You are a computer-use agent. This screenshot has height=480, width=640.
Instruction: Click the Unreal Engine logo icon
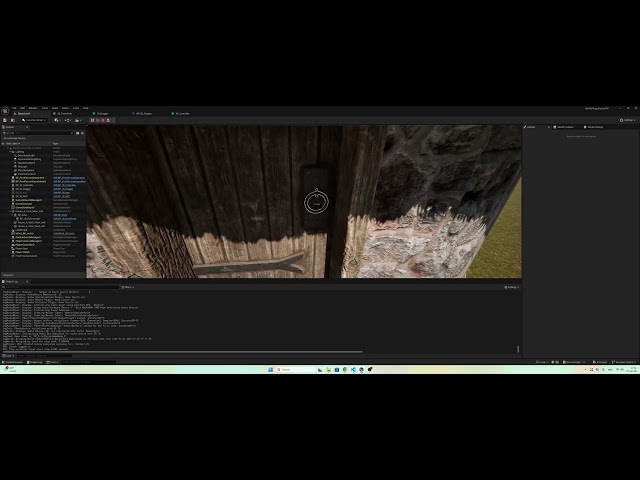pyautogui.click(x=5, y=111)
